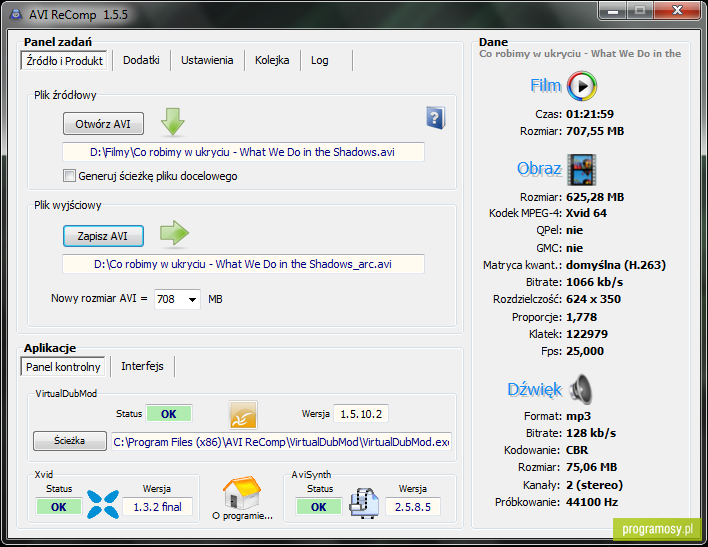Viewport: 708px width, 547px height.
Task: Close the AVI ReComp window
Action: 677,11
